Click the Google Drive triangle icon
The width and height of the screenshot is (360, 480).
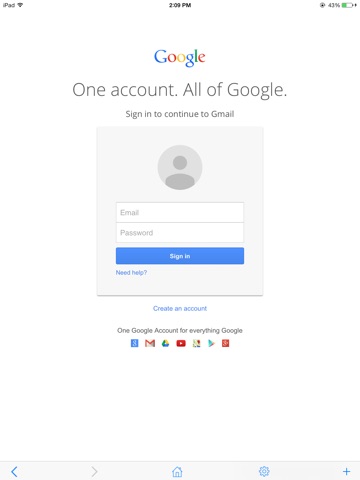tap(165, 343)
